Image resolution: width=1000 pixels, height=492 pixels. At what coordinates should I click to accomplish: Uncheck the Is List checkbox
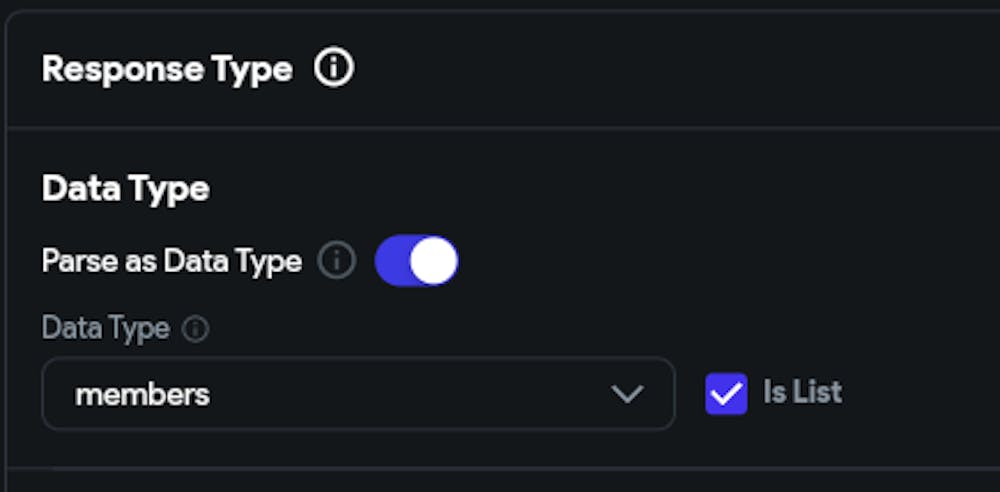click(x=726, y=394)
